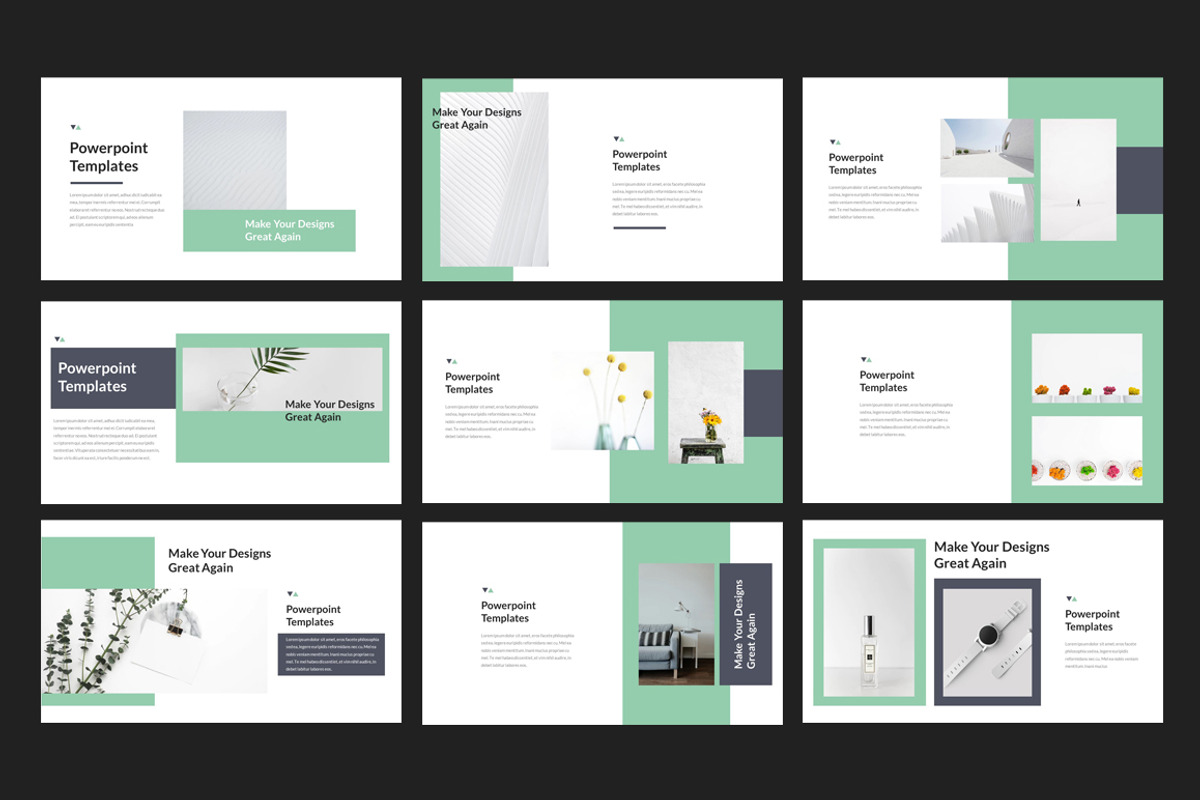Image resolution: width=1200 pixels, height=800 pixels.
Task: Click dark box titled Powerpoint Templates
Action: coord(113,378)
